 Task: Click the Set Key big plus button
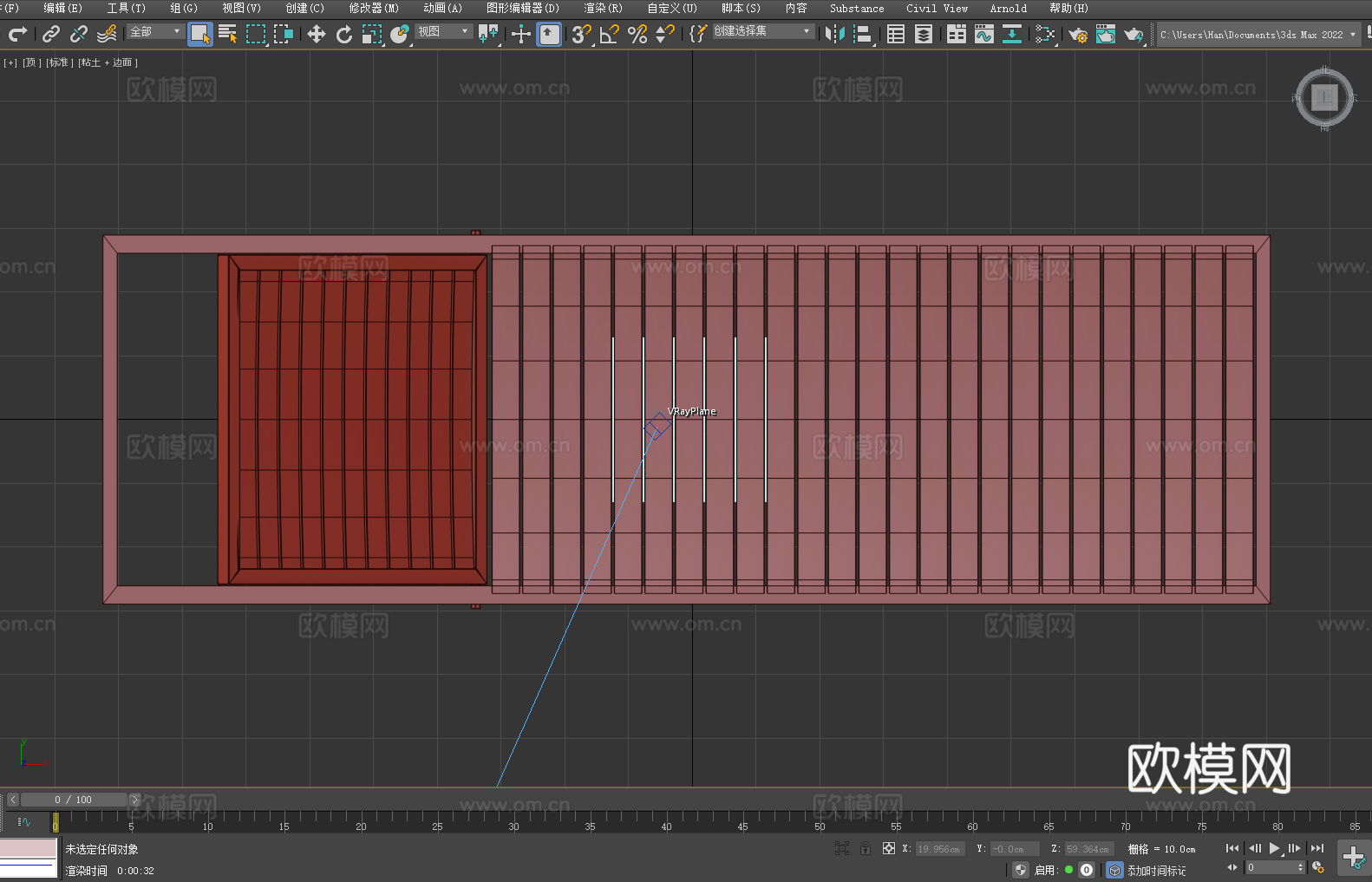pos(1354,858)
